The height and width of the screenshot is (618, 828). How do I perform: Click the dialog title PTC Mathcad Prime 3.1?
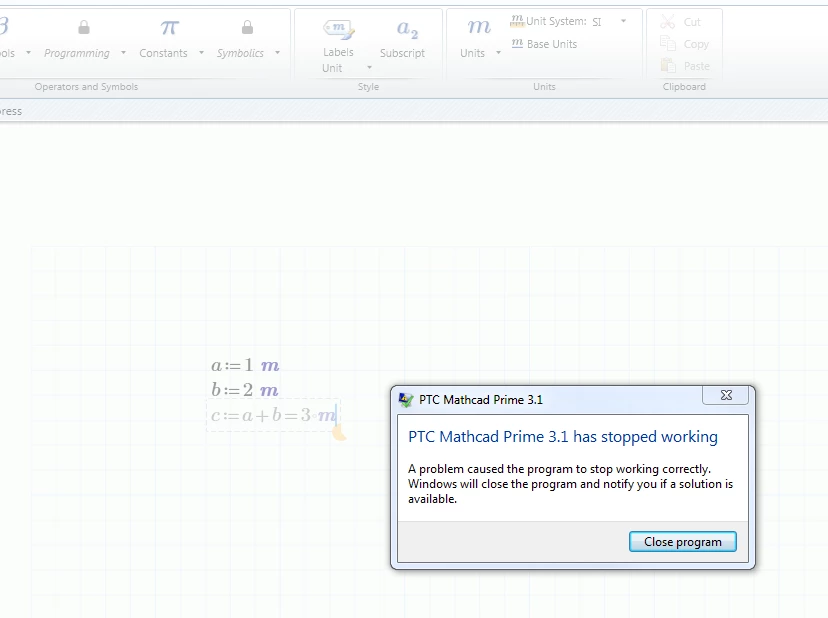tap(481, 400)
